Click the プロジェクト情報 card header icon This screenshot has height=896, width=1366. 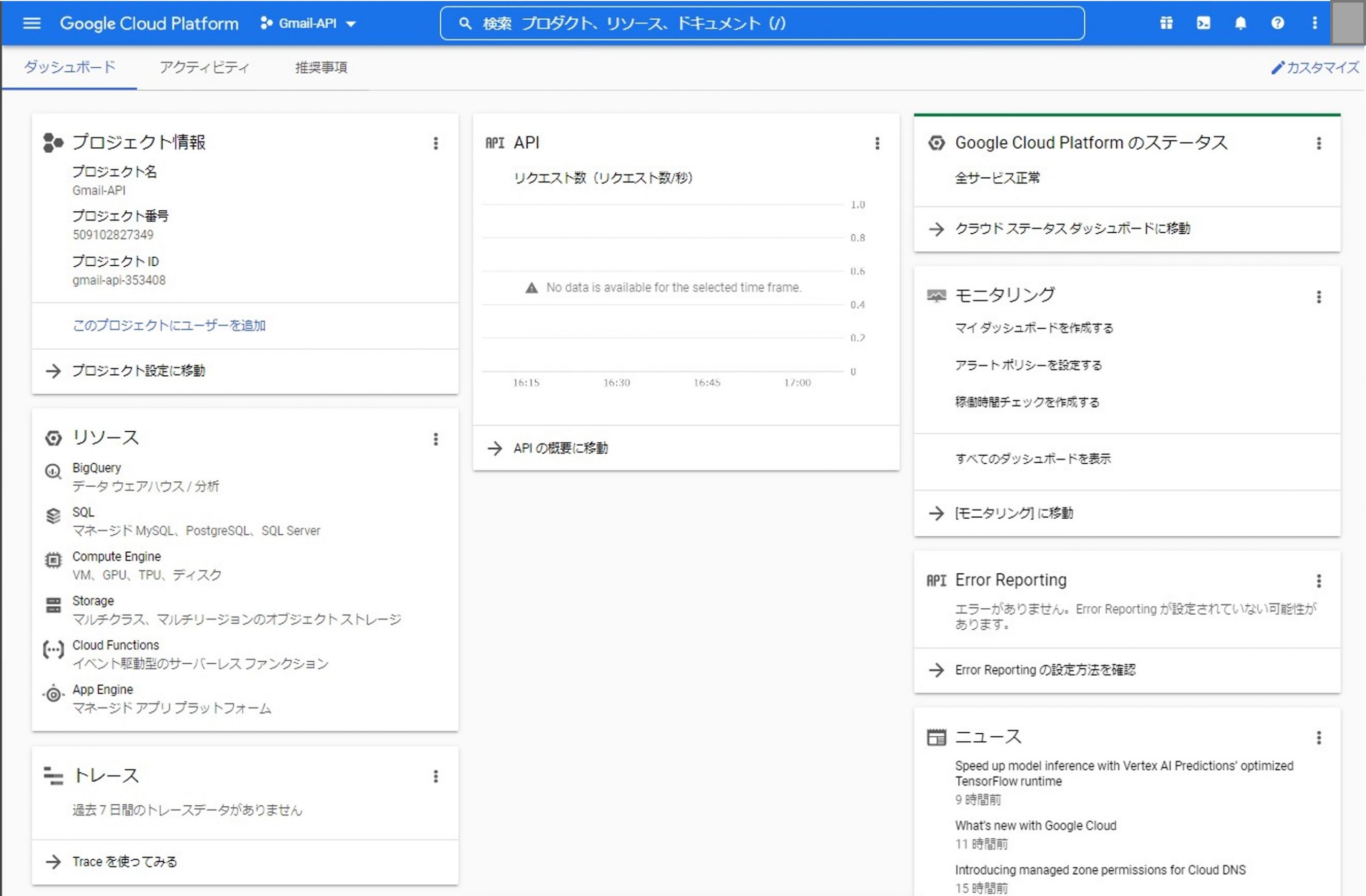coord(53,142)
